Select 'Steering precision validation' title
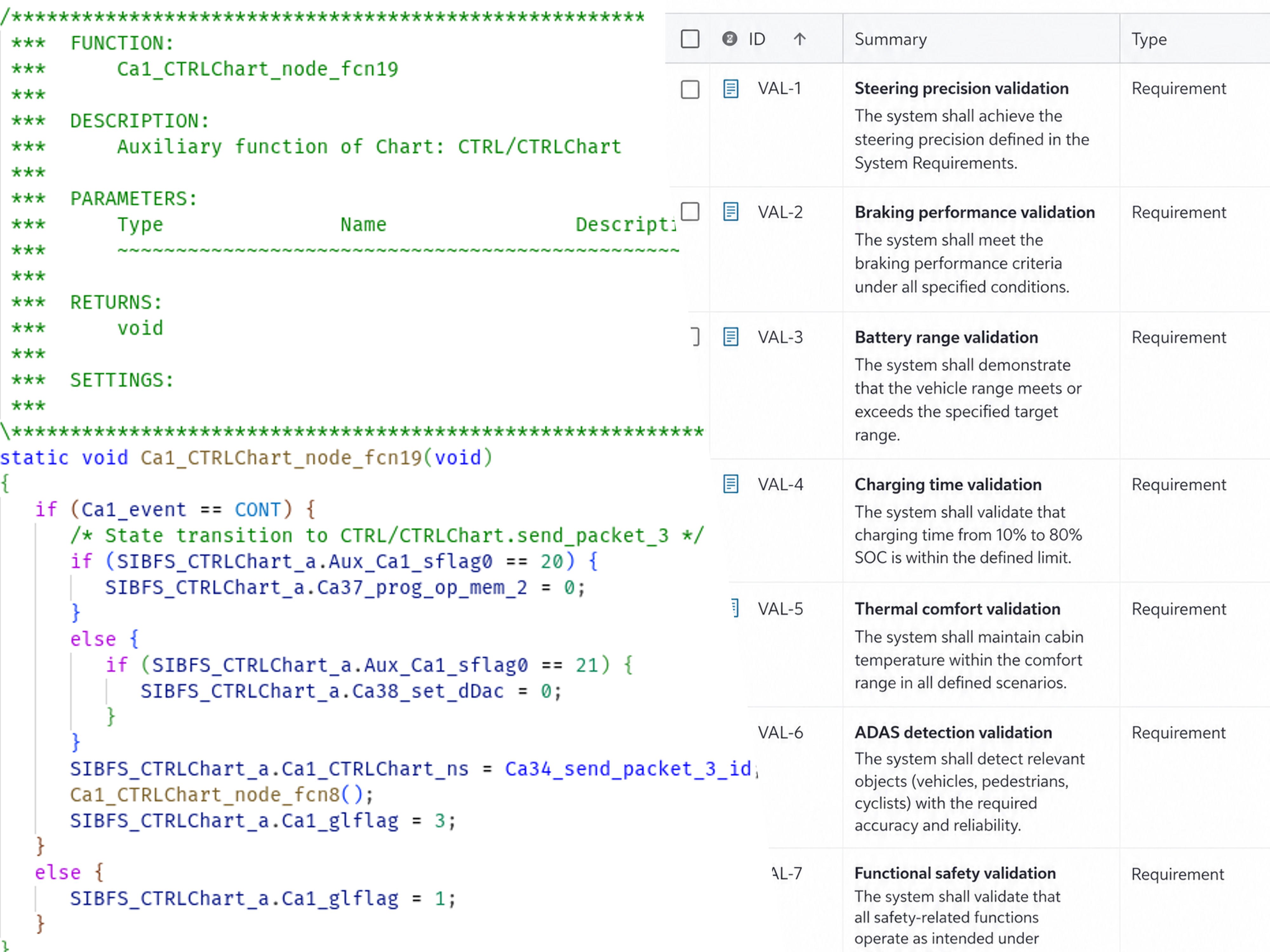The width and height of the screenshot is (1270, 952). (x=961, y=88)
